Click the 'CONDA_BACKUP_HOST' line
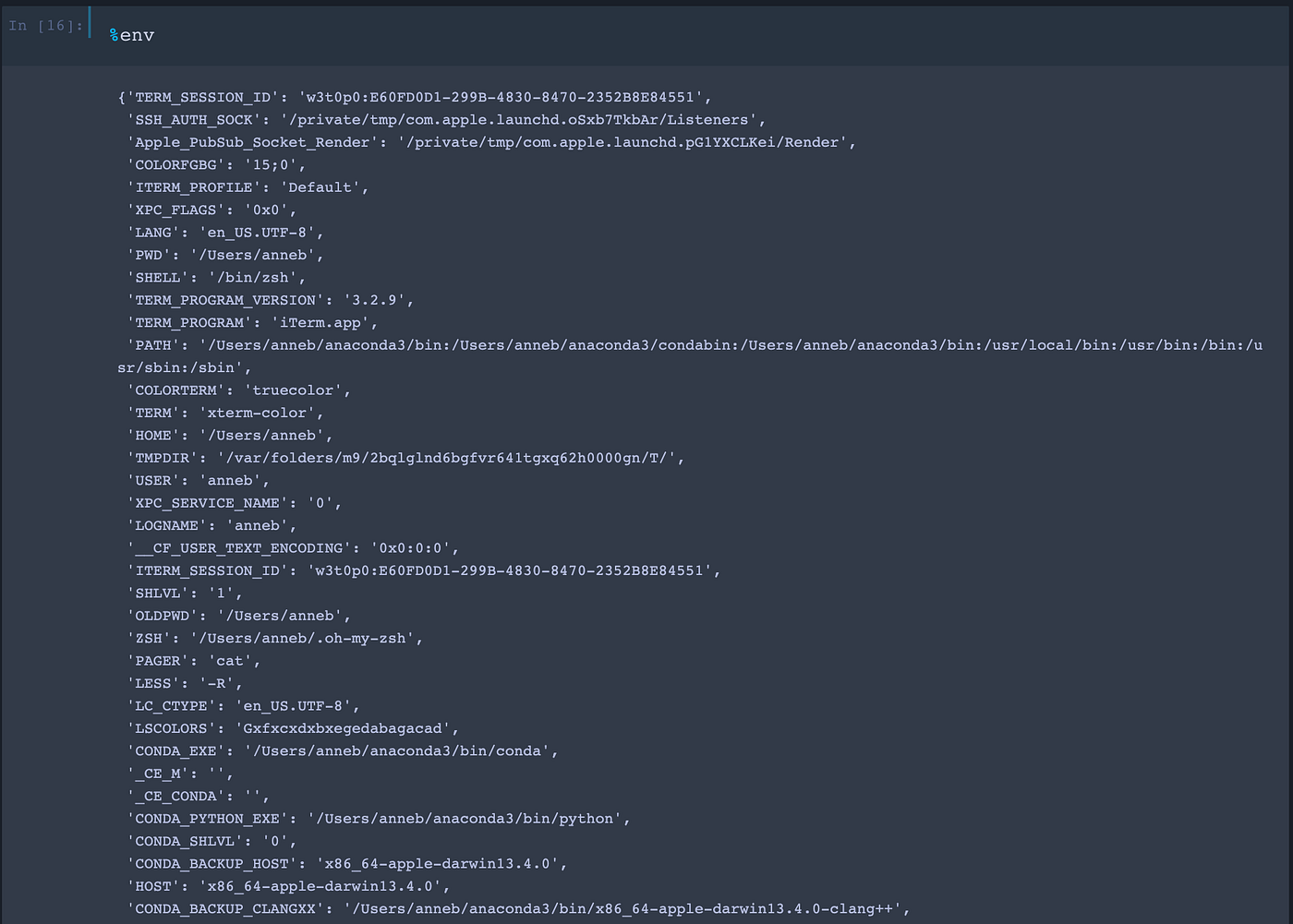 coord(347,864)
